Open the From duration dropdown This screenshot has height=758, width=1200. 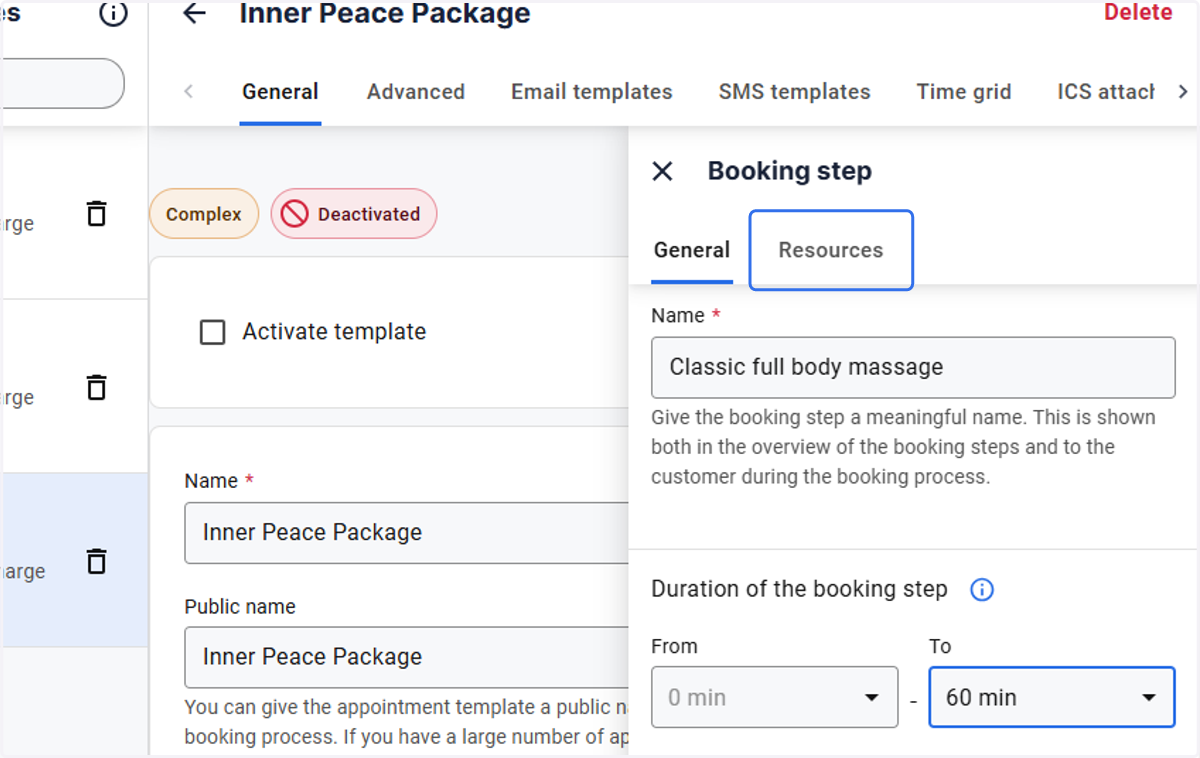click(774, 697)
